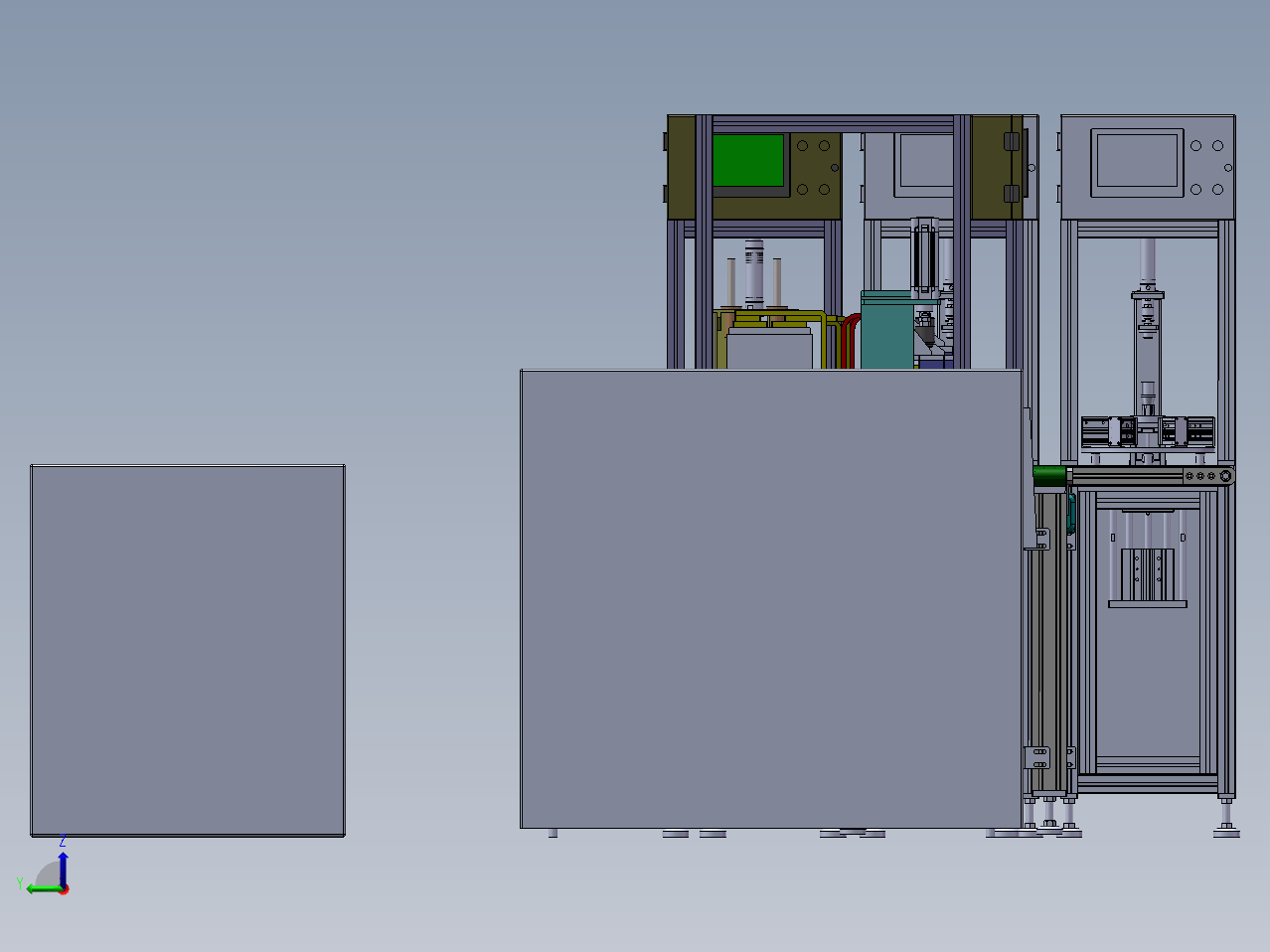
Task: Select the green roller on the conveyor end
Action: 1049,477
